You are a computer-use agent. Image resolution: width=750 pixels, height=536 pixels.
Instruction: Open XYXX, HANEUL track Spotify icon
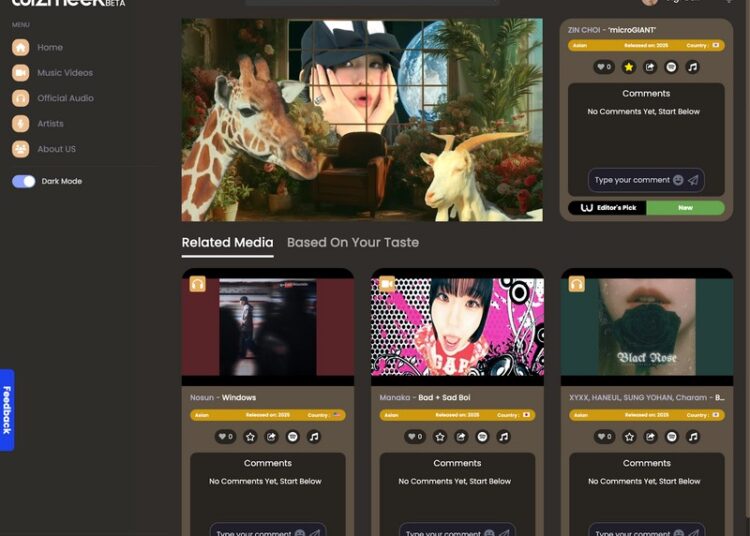(672, 437)
